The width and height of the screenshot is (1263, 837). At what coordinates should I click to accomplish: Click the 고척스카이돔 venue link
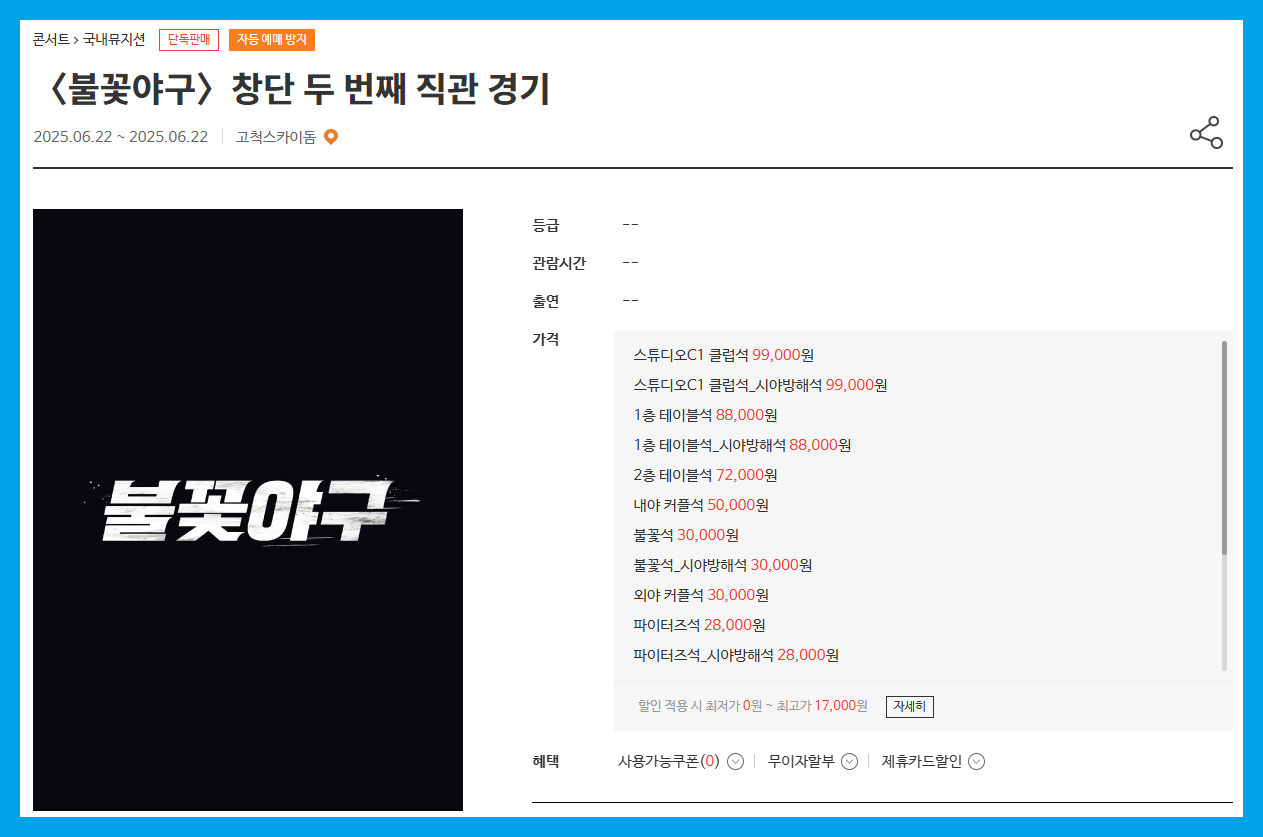pos(276,137)
